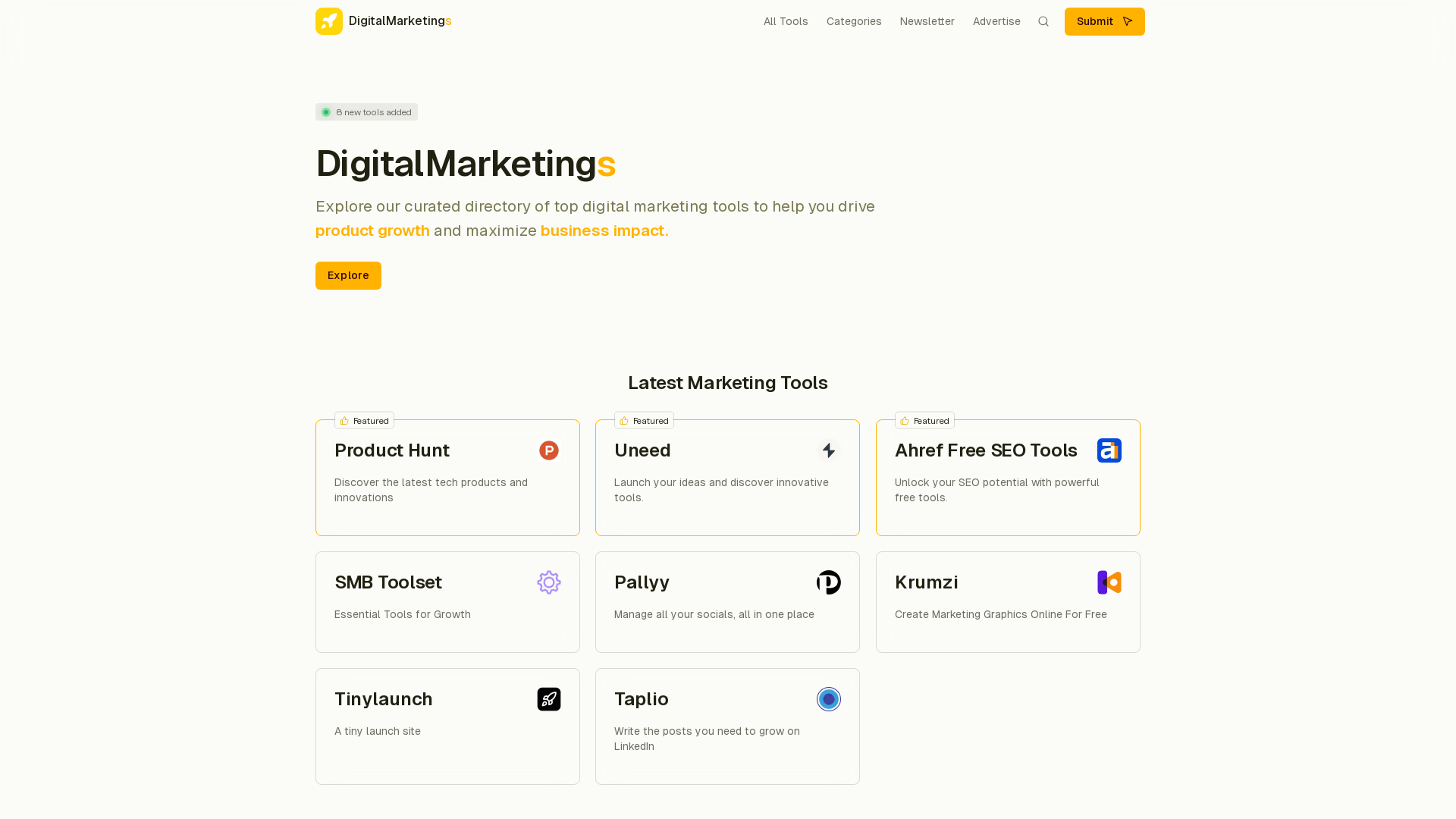The image size is (1456, 819).
Task: Click the SMB Toolset gear icon
Action: point(549,582)
